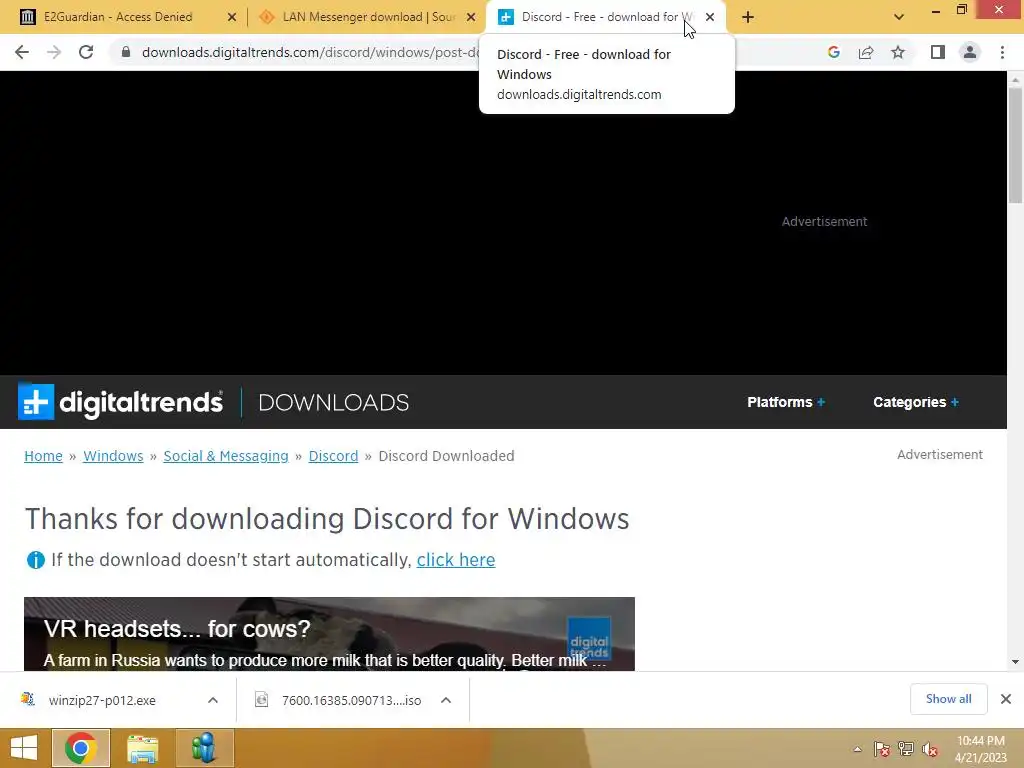Open the Chrome profile avatar

pos(970,52)
